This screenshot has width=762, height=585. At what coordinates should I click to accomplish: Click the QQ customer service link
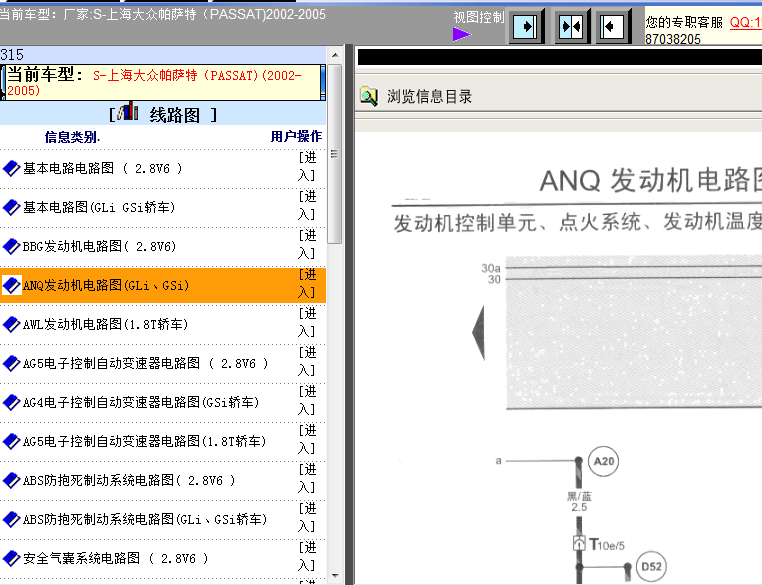tap(745, 22)
